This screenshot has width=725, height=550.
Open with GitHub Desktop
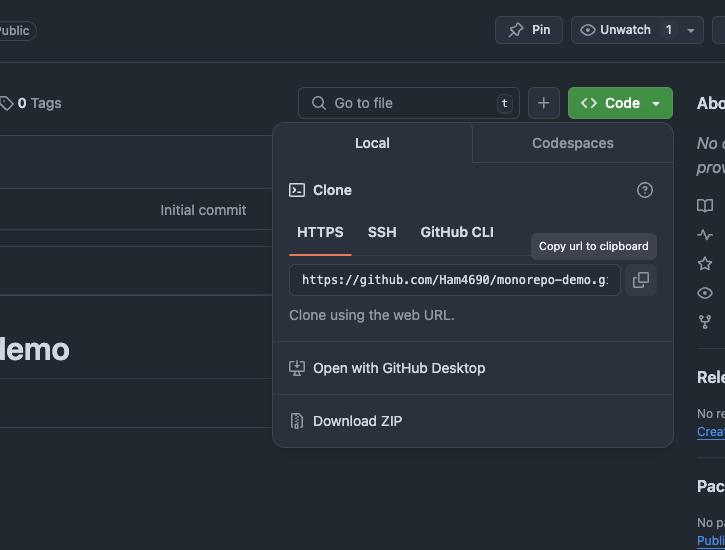[473, 368]
